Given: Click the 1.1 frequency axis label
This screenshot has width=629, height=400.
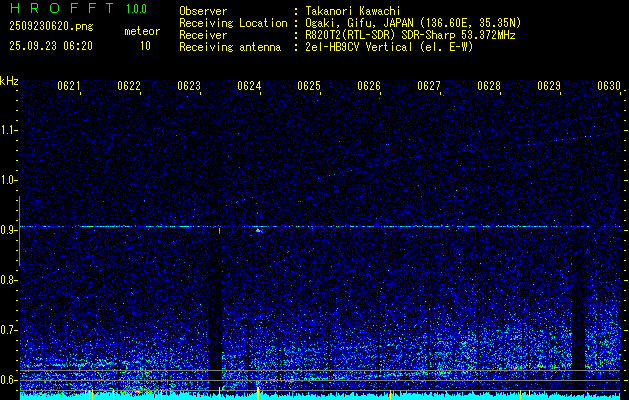Looking at the screenshot, I should click(9, 130).
